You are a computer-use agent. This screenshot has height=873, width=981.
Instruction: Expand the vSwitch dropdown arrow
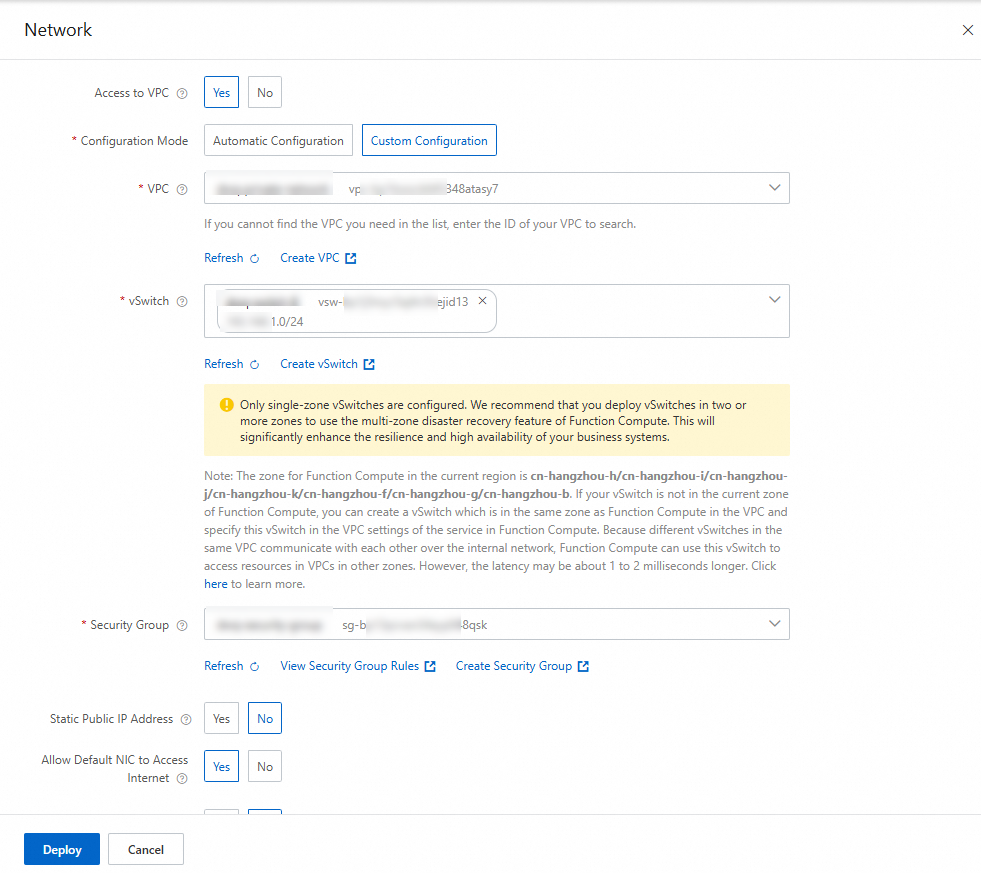click(x=775, y=300)
